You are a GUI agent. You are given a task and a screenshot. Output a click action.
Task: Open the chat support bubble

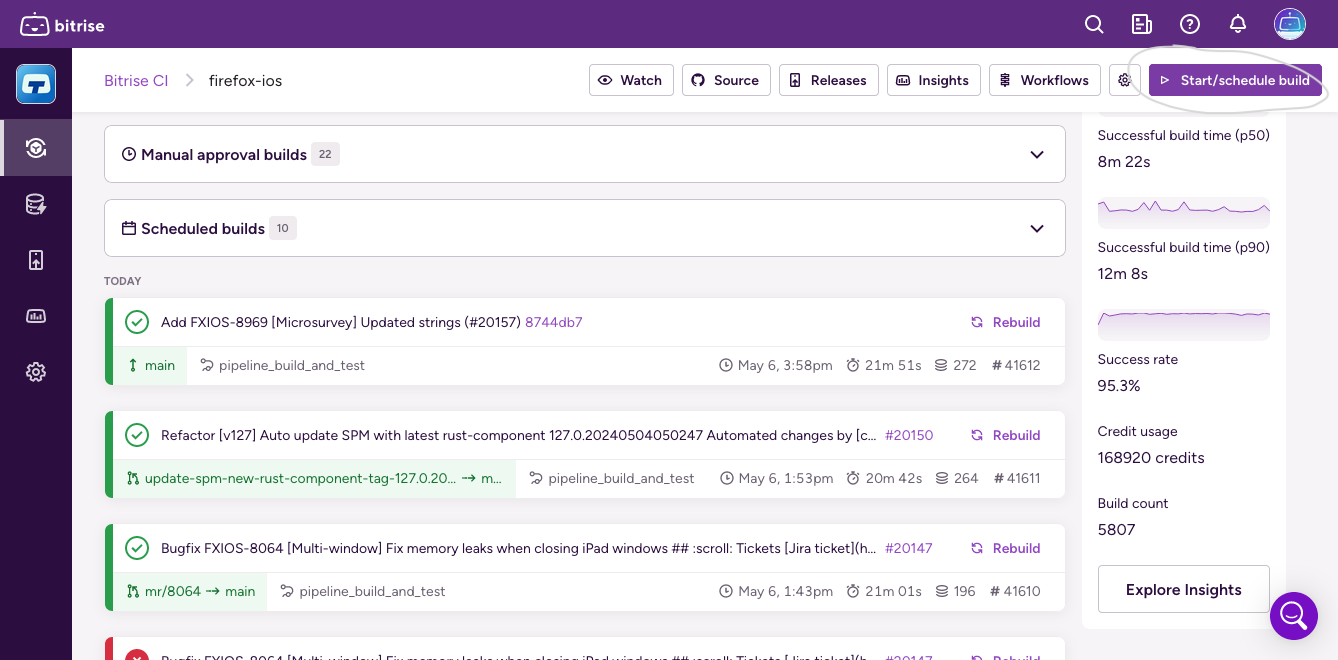pyautogui.click(x=1294, y=616)
